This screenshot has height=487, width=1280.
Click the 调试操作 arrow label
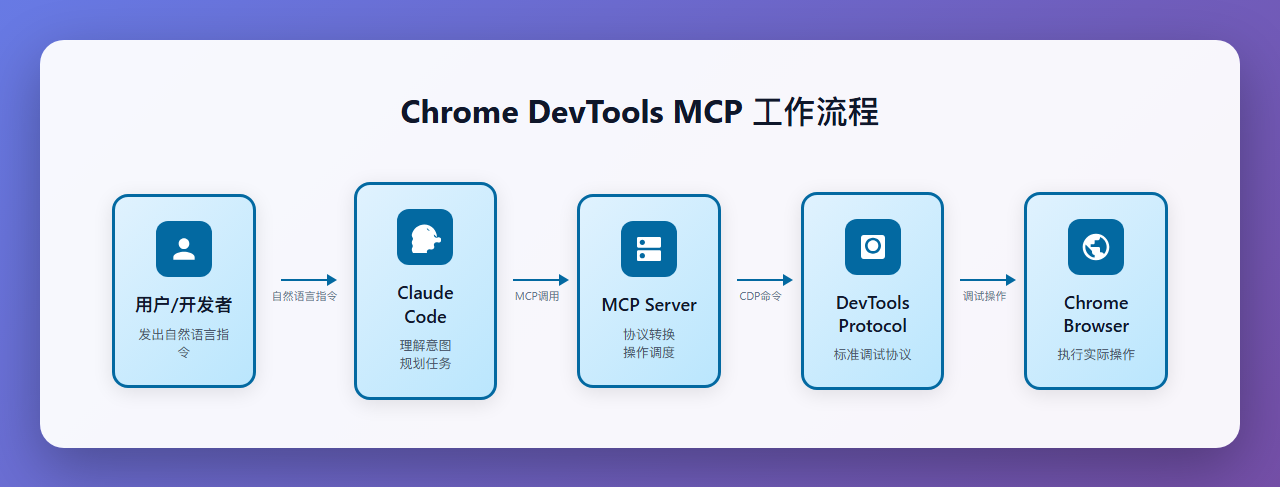point(984,296)
